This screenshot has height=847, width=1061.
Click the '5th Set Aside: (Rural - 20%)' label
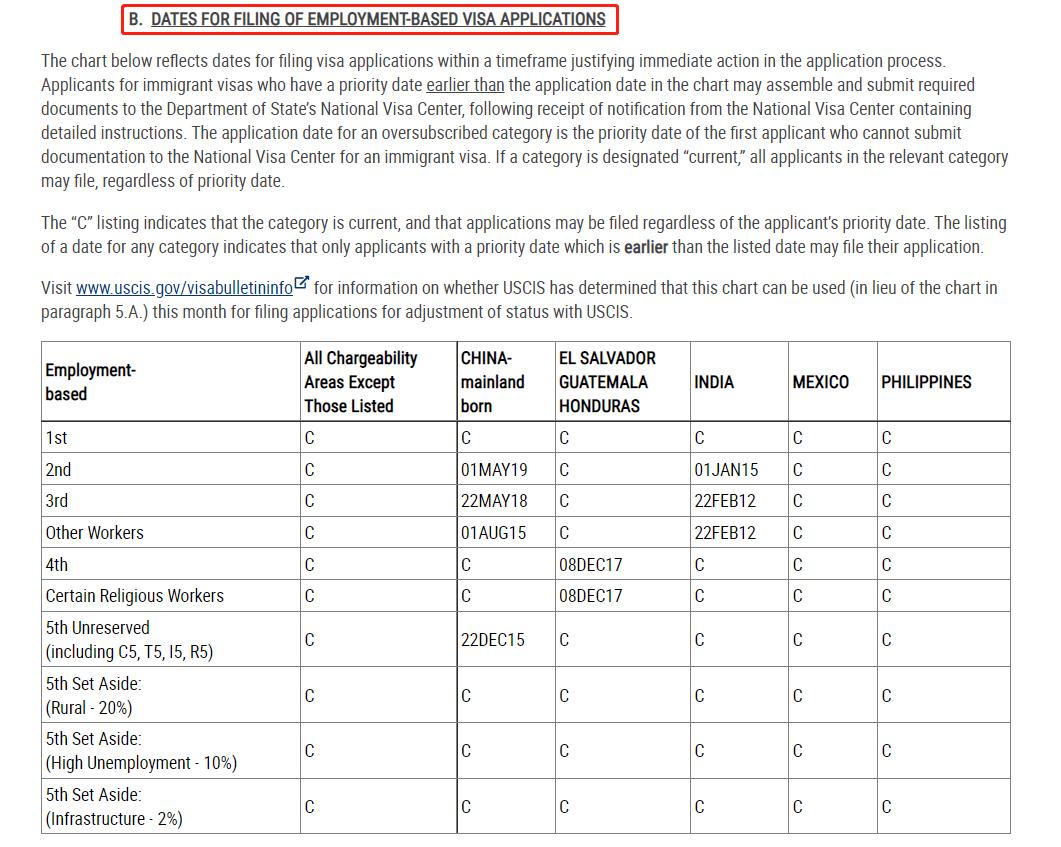[x=93, y=695]
